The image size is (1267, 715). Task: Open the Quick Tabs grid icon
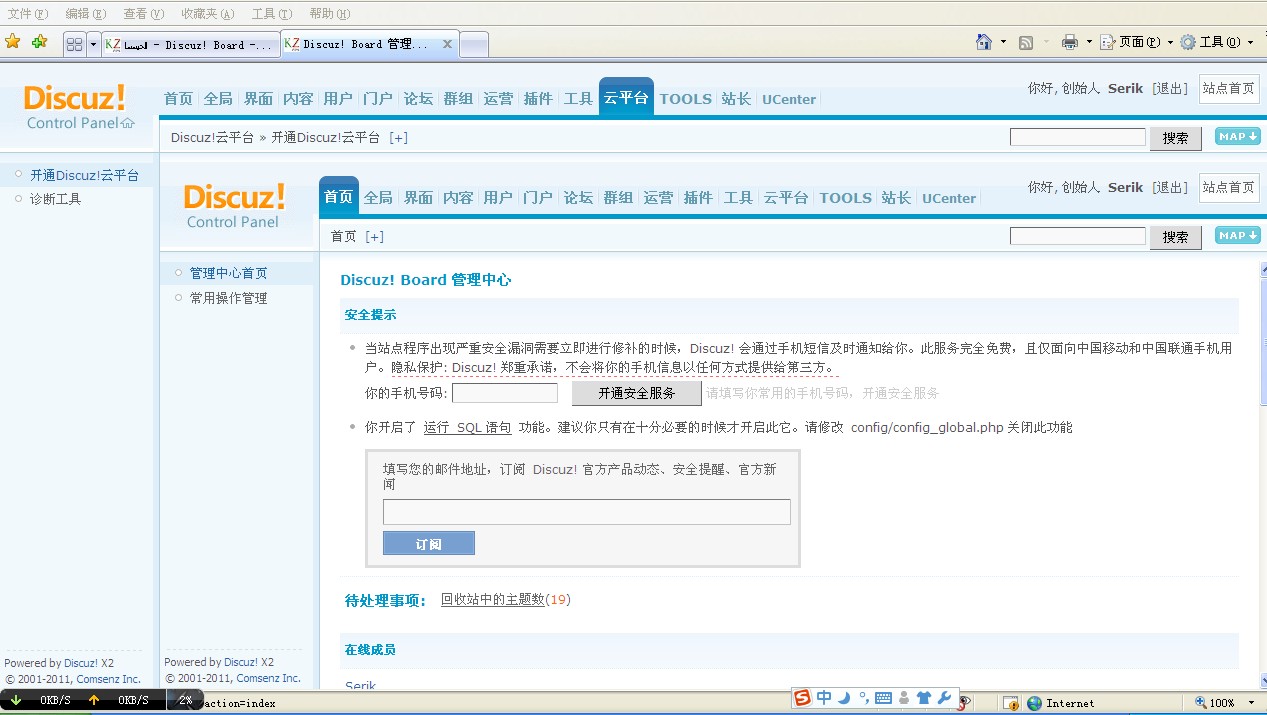(74, 44)
